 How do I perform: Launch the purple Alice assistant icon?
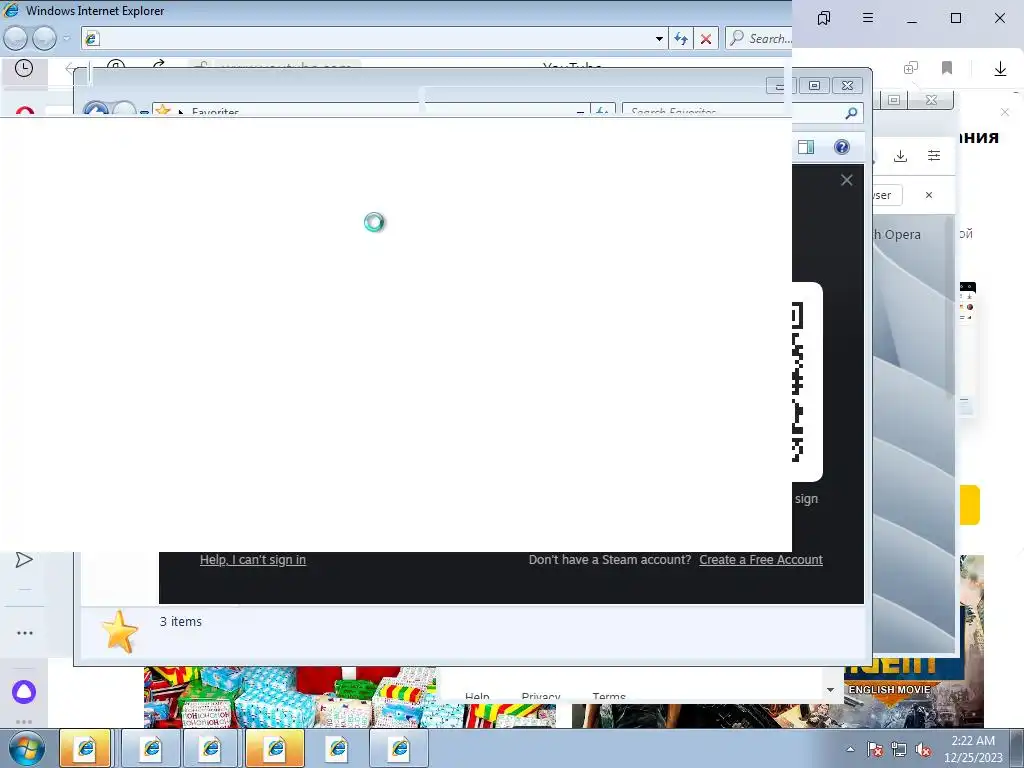pyautogui.click(x=24, y=692)
